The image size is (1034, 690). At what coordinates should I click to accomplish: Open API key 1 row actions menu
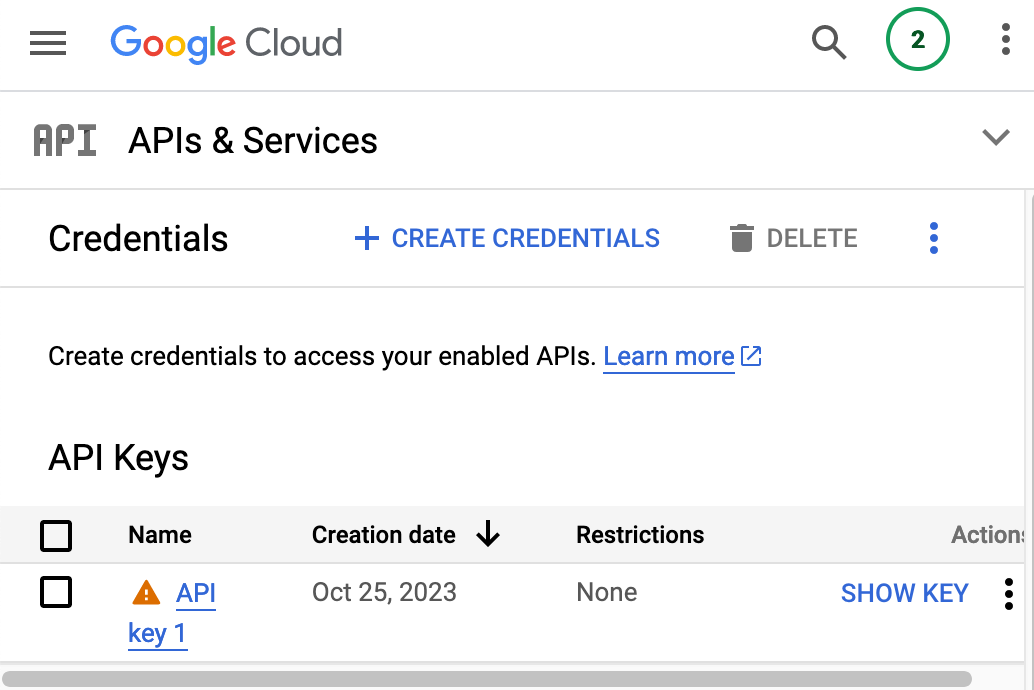tap(1008, 594)
